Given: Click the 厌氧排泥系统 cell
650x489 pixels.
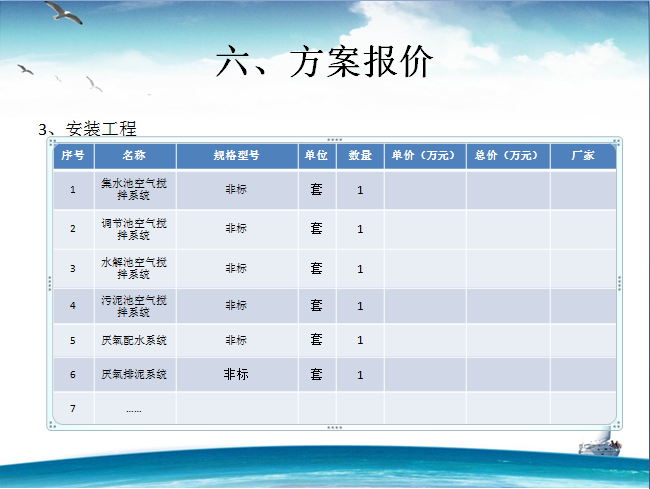Looking at the screenshot, I should pyautogui.click(x=135, y=375).
